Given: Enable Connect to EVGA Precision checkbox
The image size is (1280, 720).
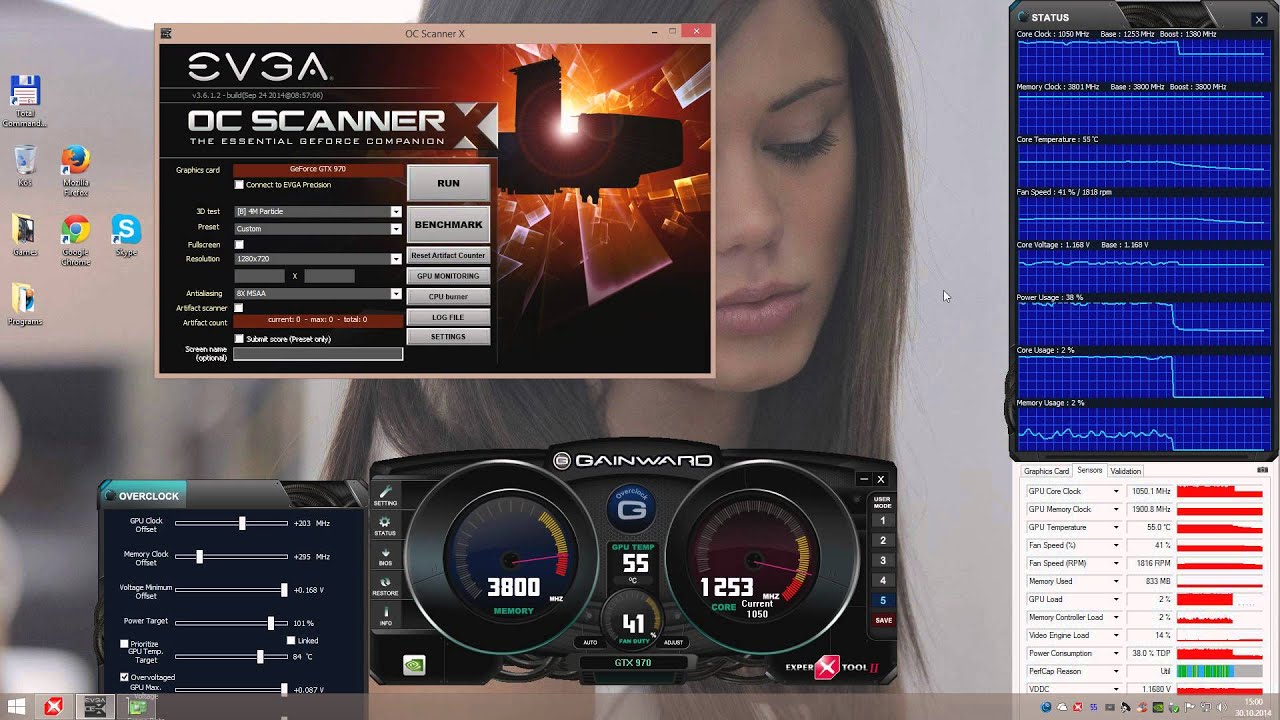Looking at the screenshot, I should 239,185.
